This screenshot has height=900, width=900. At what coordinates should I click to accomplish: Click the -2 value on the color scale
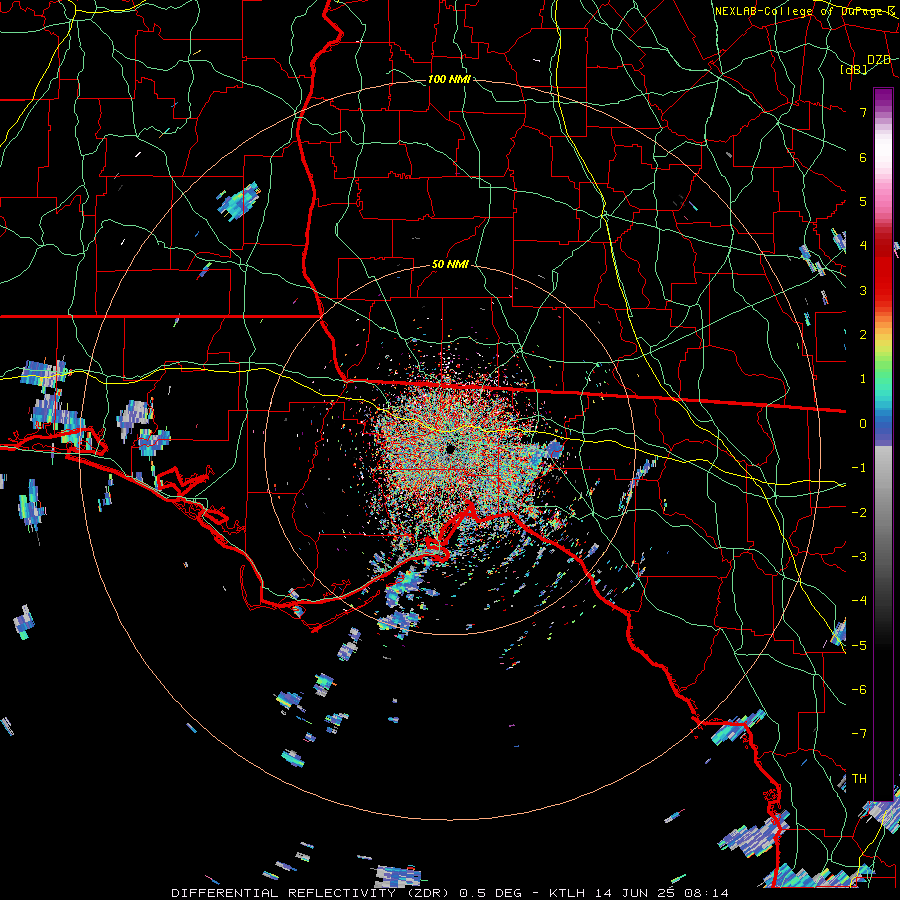coord(859,513)
